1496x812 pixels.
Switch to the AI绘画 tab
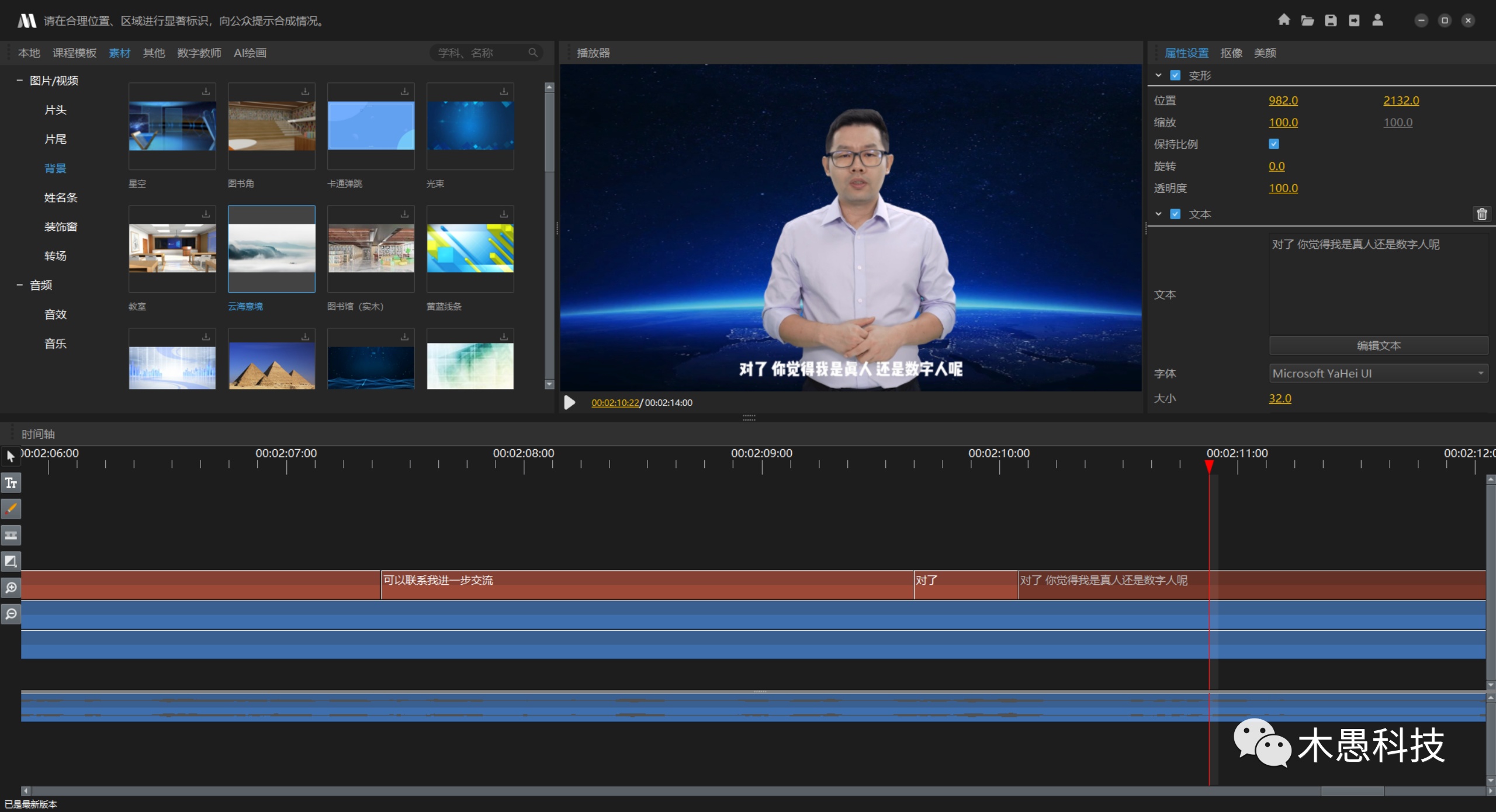click(x=250, y=53)
